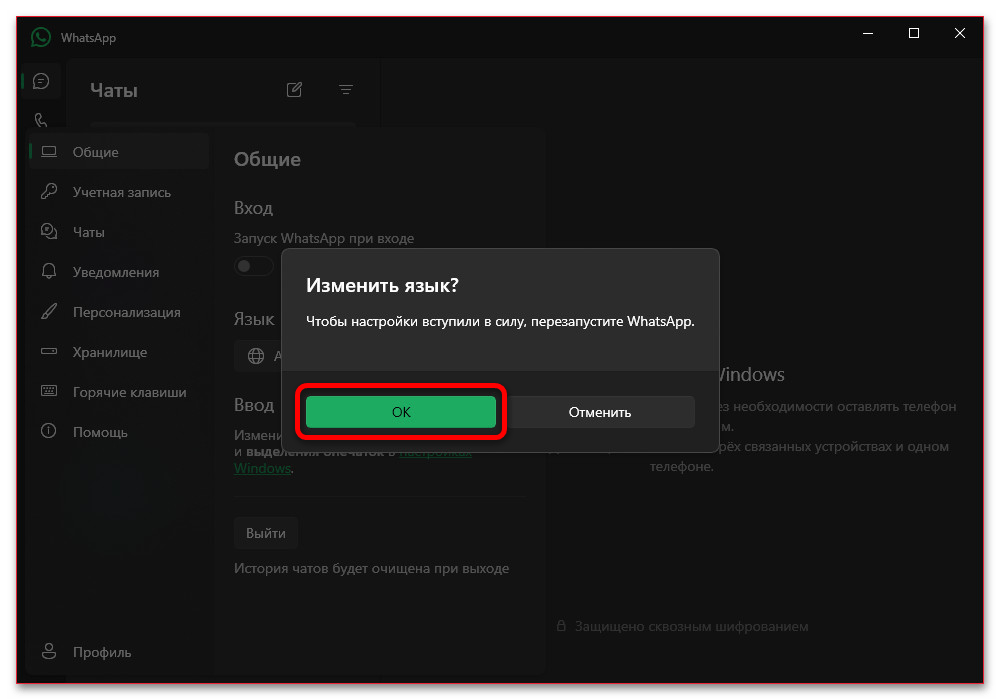Image resolution: width=1000 pixels, height=700 pixels.
Task: Click Защищено сквозным шифрованием text
Action: coord(691,626)
